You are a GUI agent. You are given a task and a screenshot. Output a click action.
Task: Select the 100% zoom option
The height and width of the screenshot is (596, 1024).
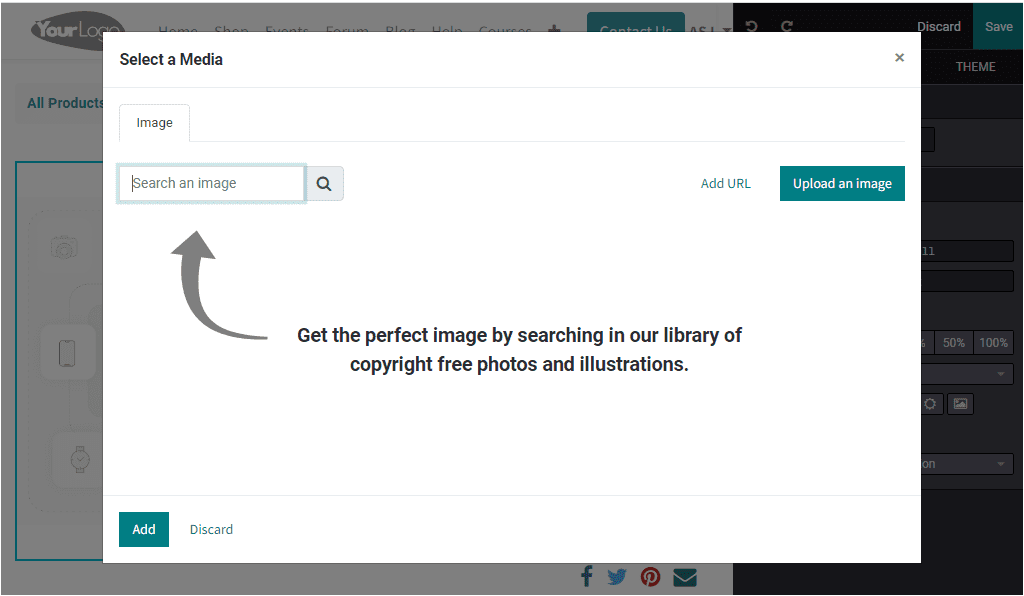993,342
